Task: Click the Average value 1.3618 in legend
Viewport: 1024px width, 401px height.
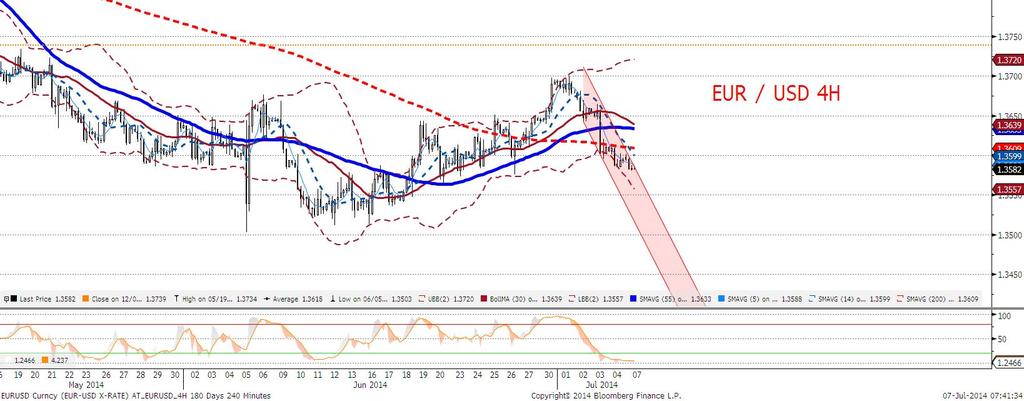Action: (312, 299)
